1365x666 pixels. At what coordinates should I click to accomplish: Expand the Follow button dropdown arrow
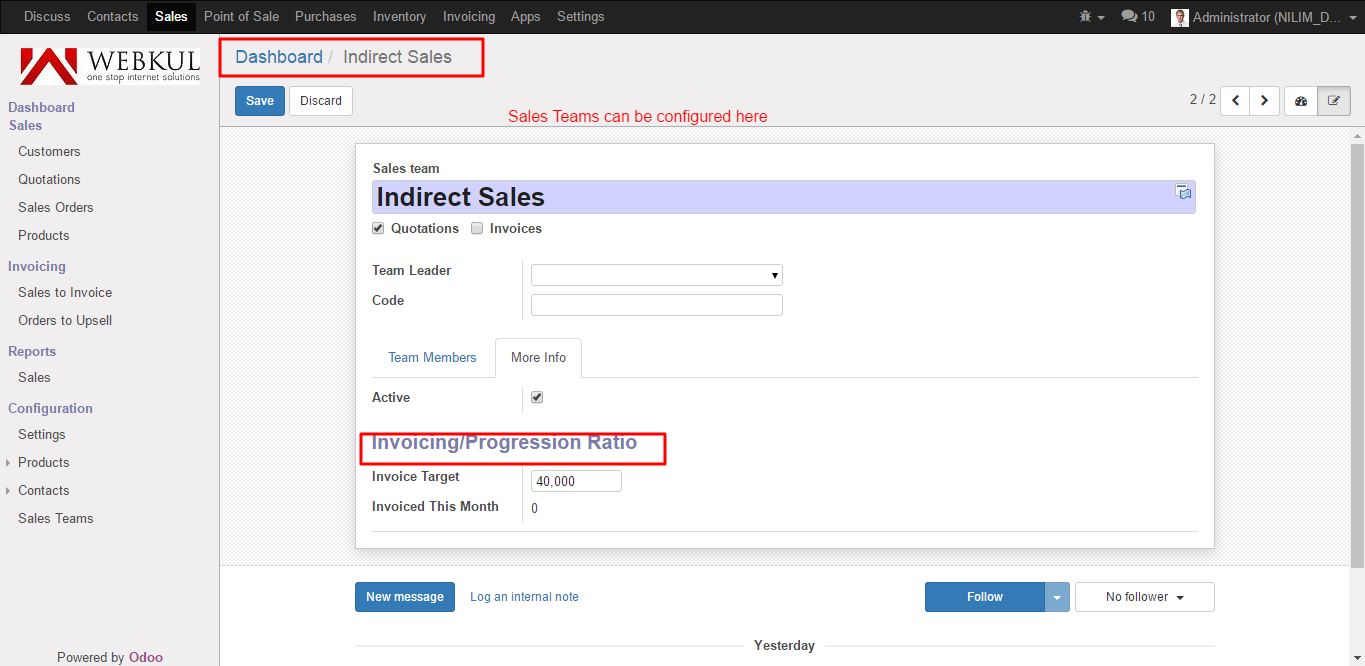coord(1057,597)
